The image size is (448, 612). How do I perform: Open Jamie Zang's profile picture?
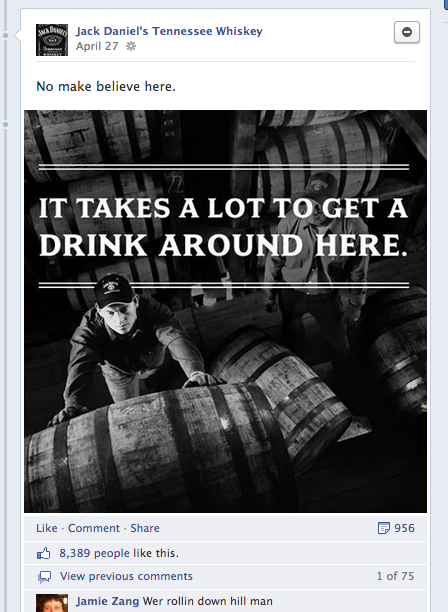point(52,603)
